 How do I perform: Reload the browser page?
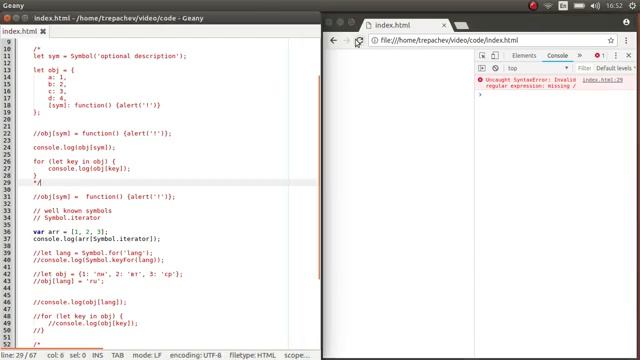click(x=359, y=40)
